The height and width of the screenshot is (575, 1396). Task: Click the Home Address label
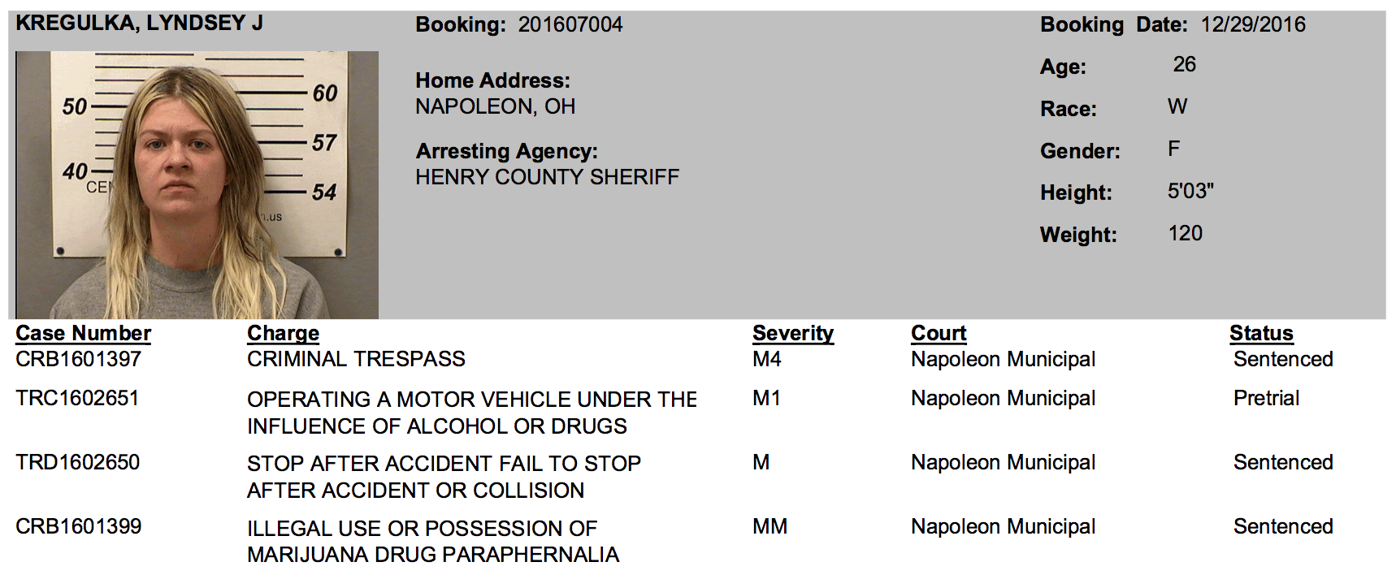[x=493, y=81]
